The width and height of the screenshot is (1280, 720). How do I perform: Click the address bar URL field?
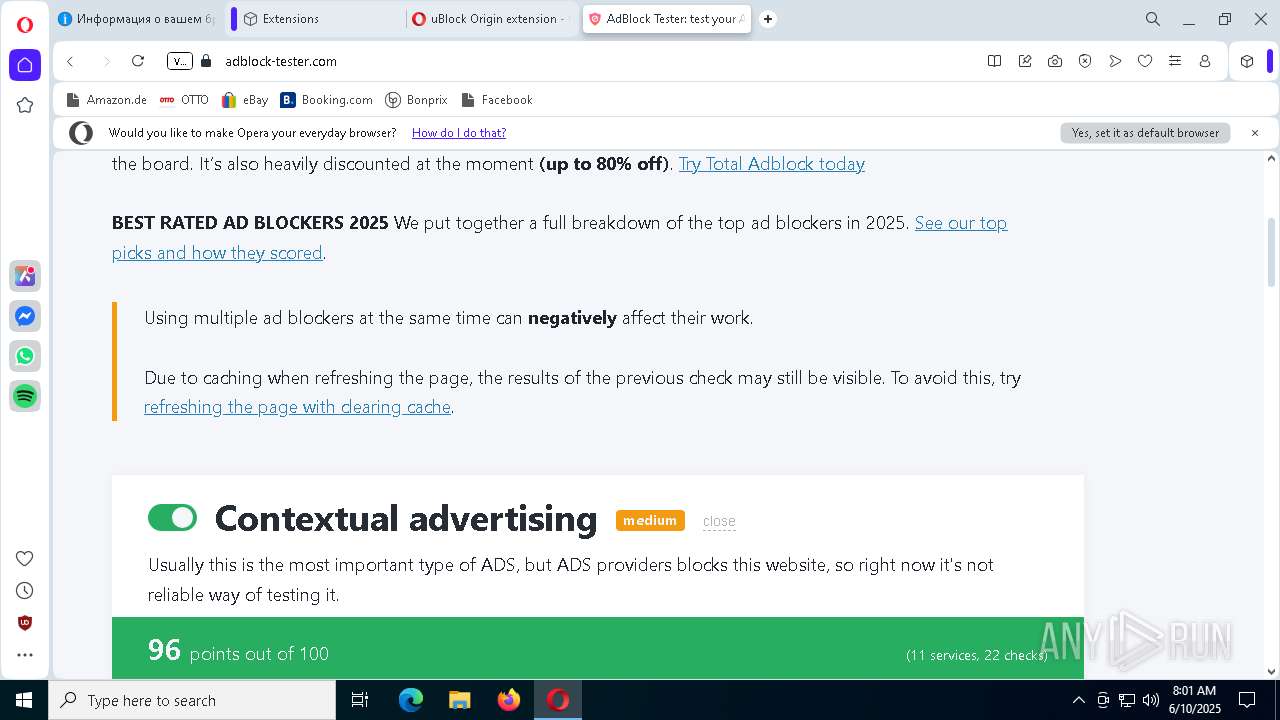600,61
